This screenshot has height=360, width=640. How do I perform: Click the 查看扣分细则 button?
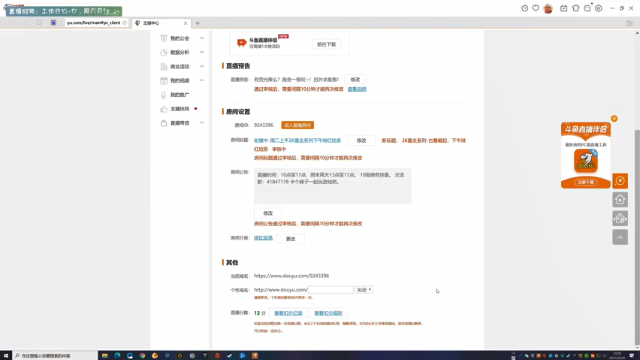pyautogui.click(x=328, y=313)
